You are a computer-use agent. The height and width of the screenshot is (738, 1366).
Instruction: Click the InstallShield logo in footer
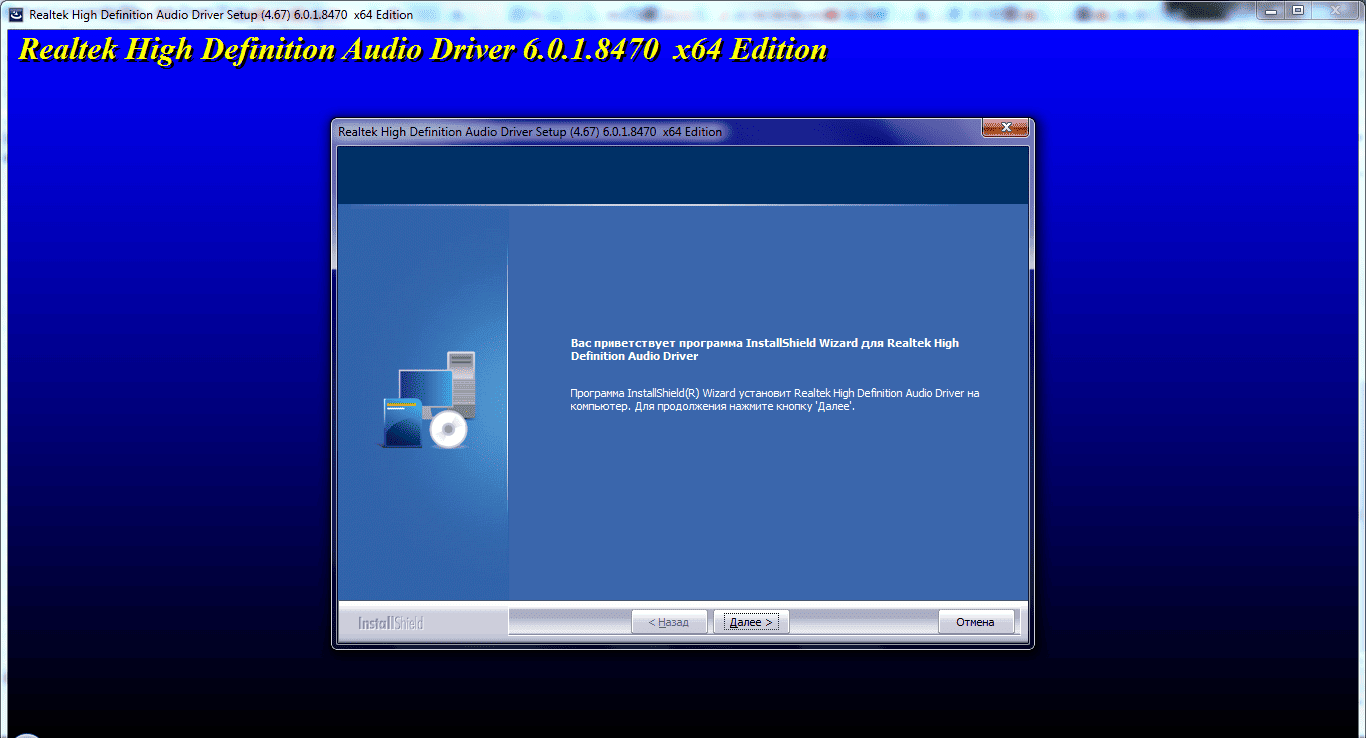click(390, 623)
